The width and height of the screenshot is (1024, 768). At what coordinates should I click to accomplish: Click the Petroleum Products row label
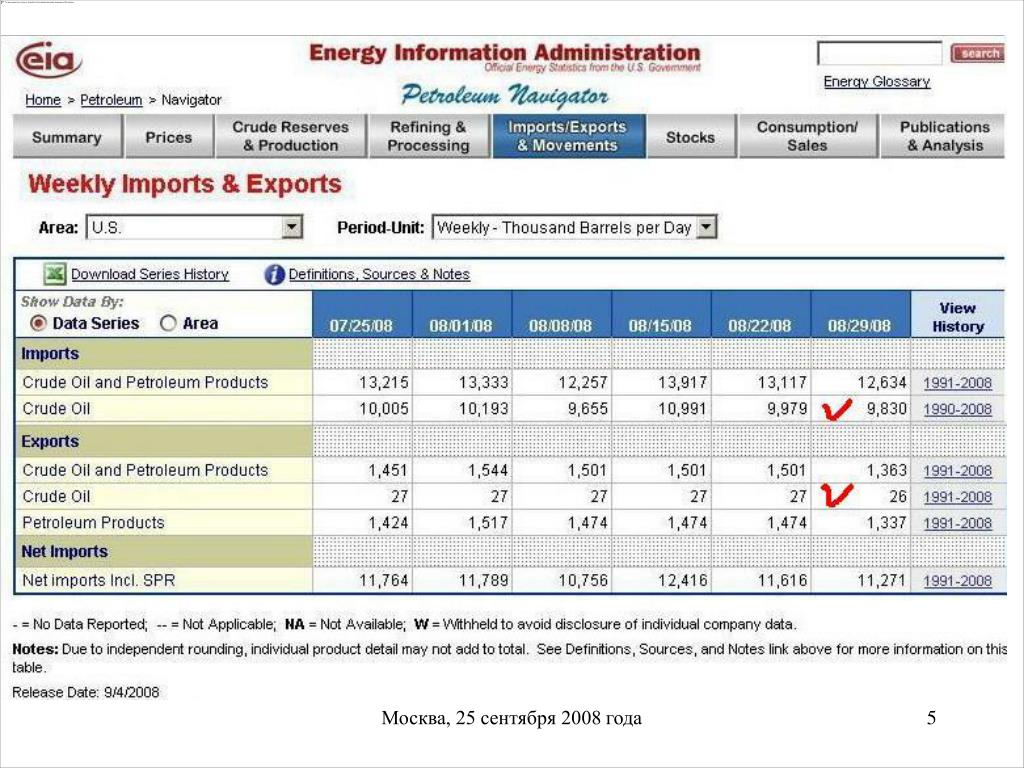pyautogui.click(x=93, y=522)
